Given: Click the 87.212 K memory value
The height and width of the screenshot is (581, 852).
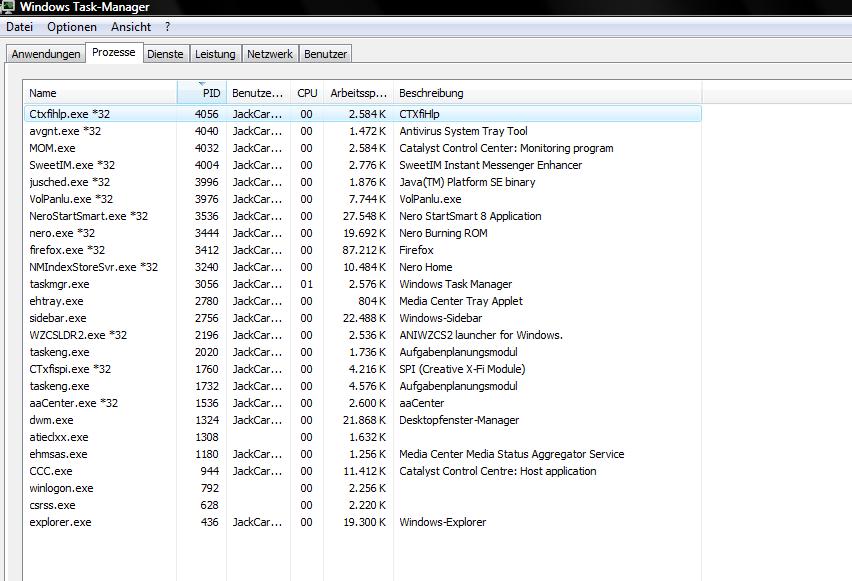Looking at the screenshot, I should (x=364, y=250).
